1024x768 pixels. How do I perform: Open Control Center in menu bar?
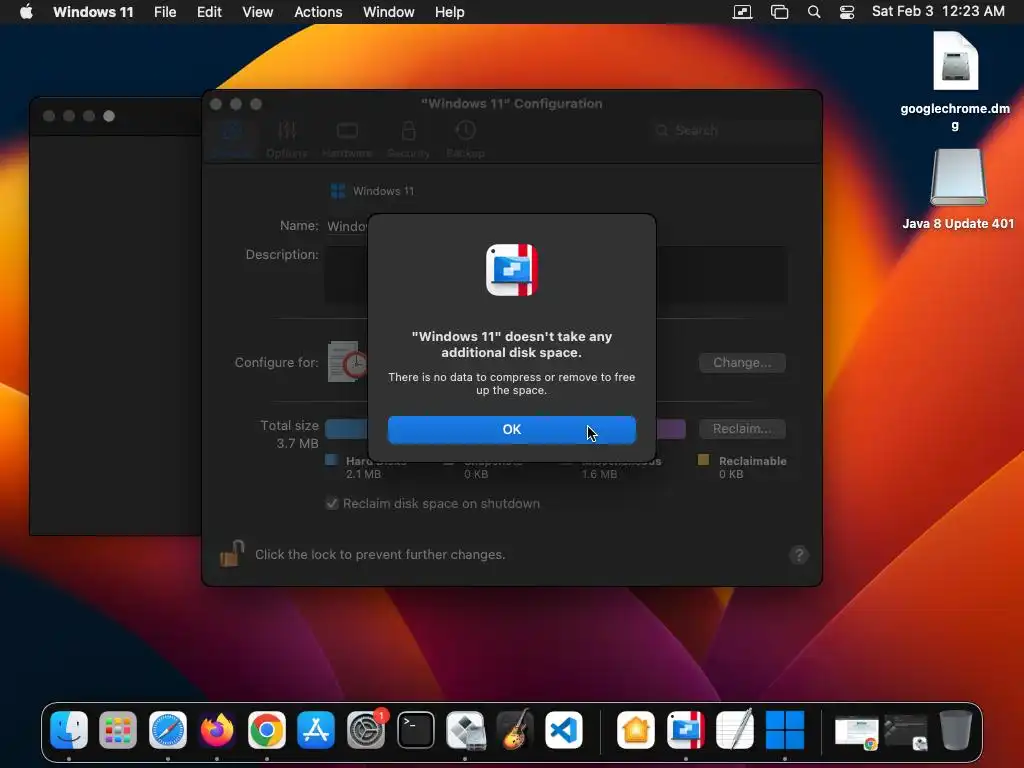pos(846,12)
